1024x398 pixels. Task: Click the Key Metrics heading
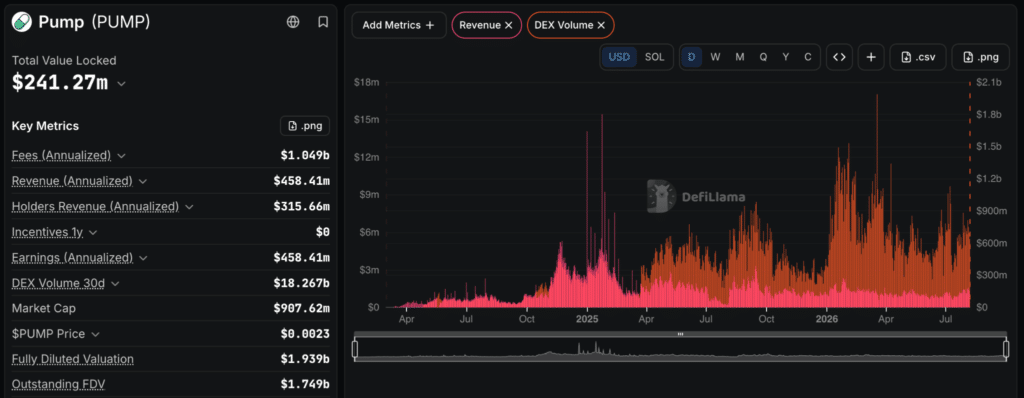point(45,126)
